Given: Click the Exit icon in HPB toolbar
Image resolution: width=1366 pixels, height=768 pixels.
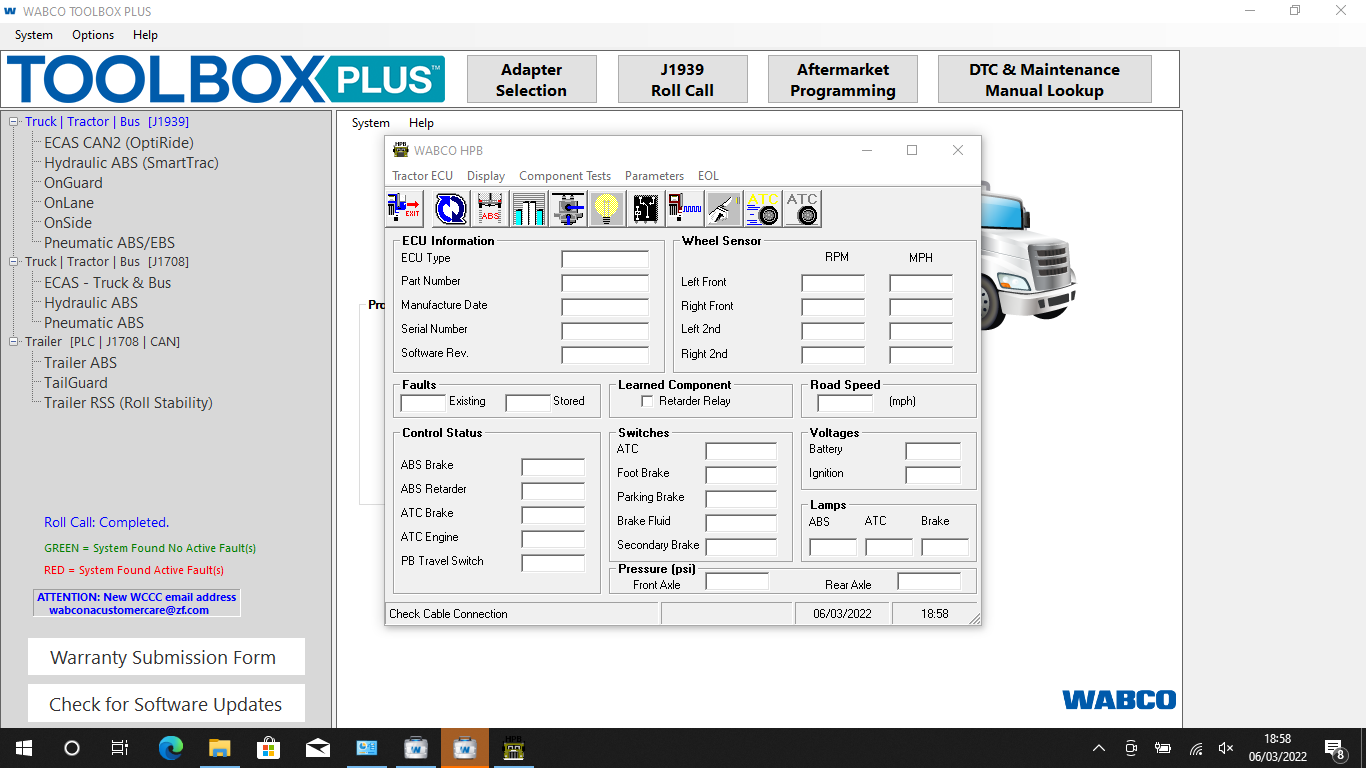Looking at the screenshot, I should 404,209.
